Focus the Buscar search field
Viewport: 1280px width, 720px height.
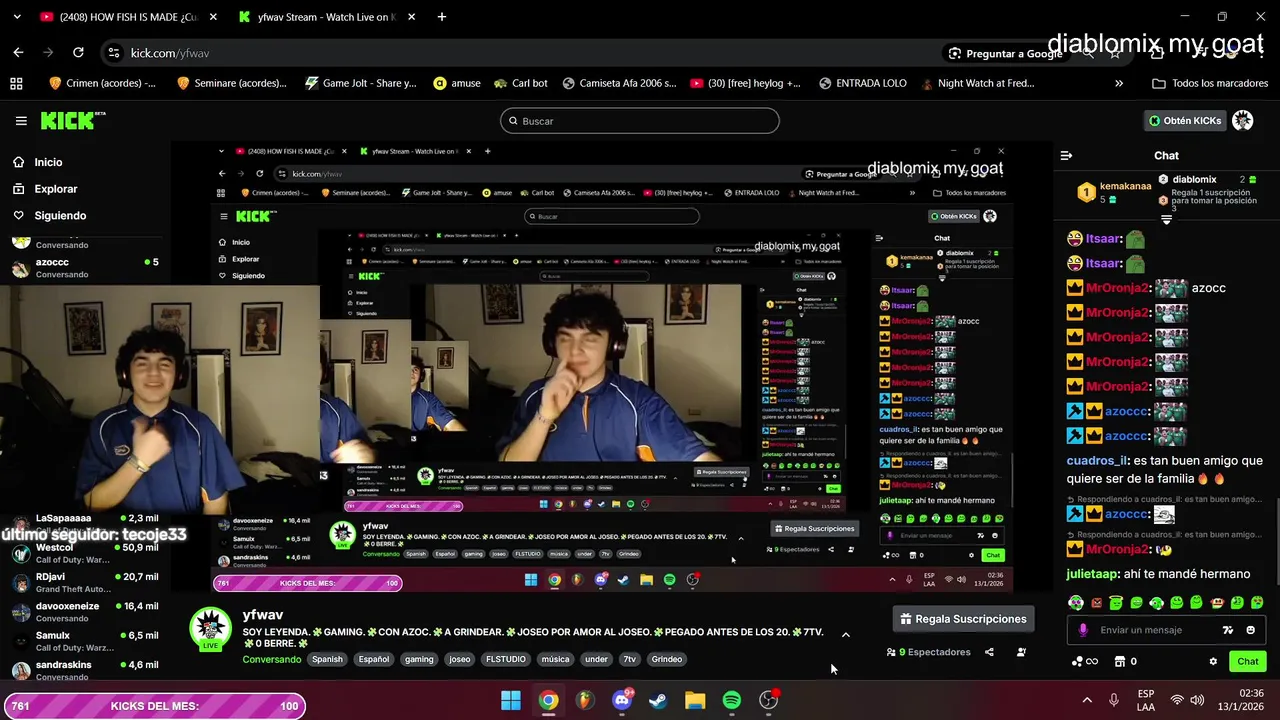click(640, 121)
